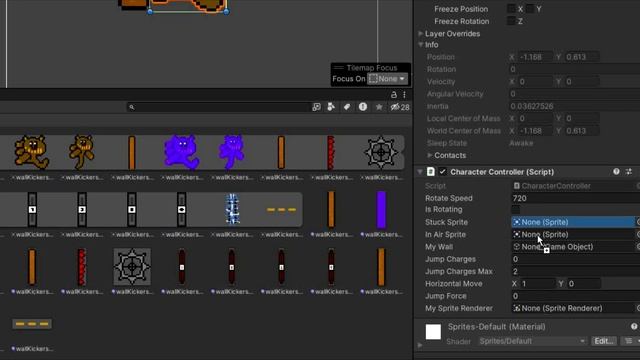Viewport: 640px width, 360px height.
Task: Click the Horizontal Move Y field
Action: 583,284
